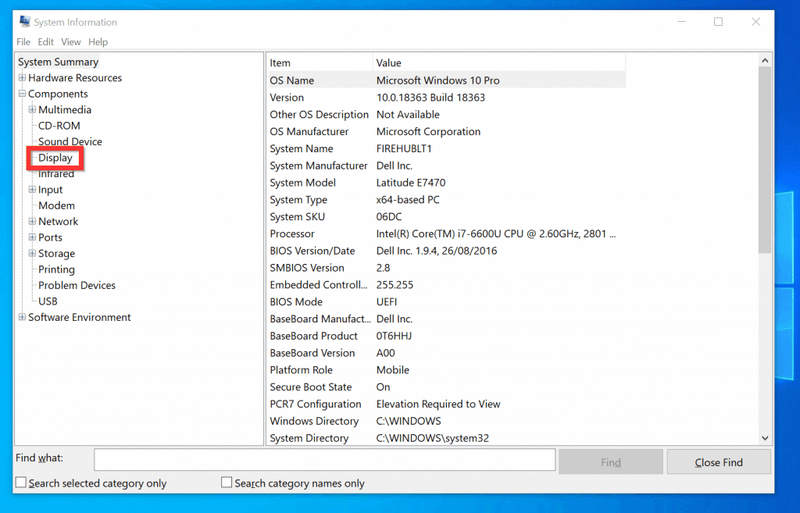This screenshot has height=513, width=800.
Task: Click the value 0T6HHJ
Action: (394, 336)
